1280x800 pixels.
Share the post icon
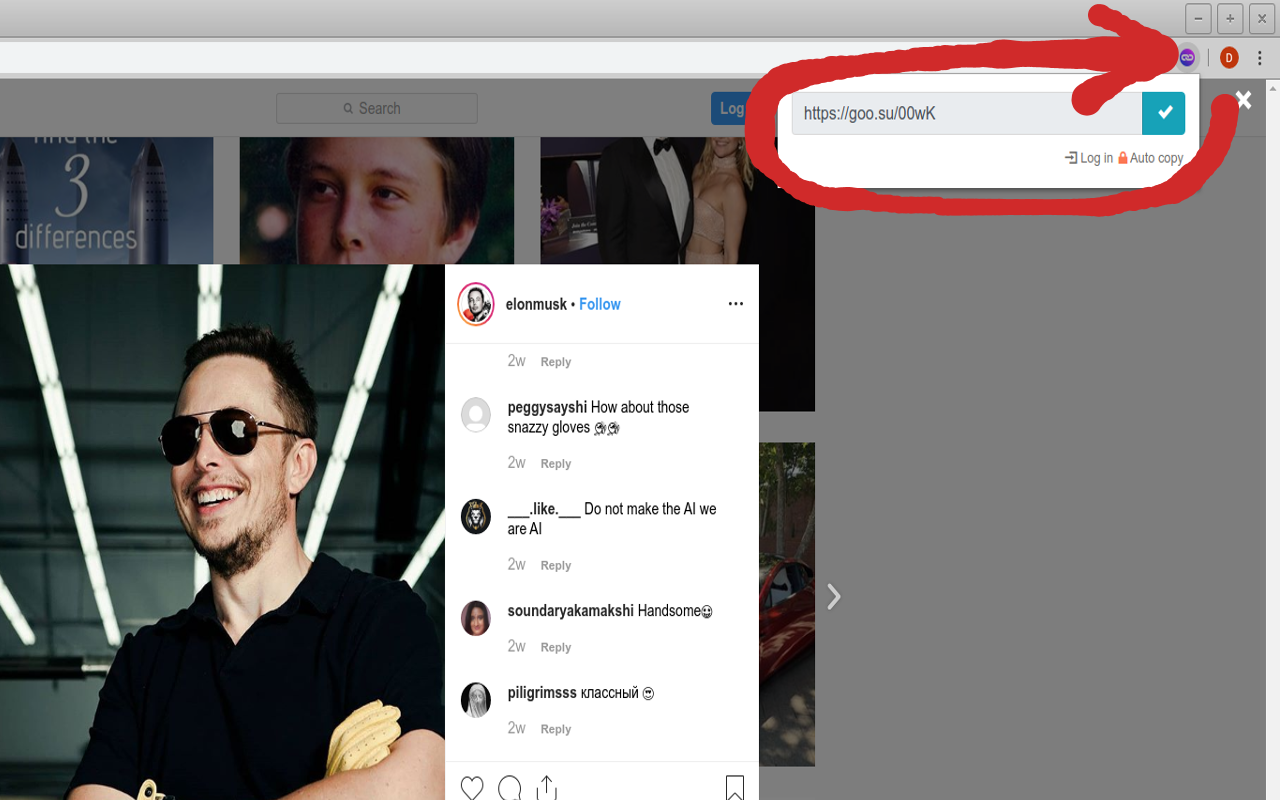(x=546, y=788)
